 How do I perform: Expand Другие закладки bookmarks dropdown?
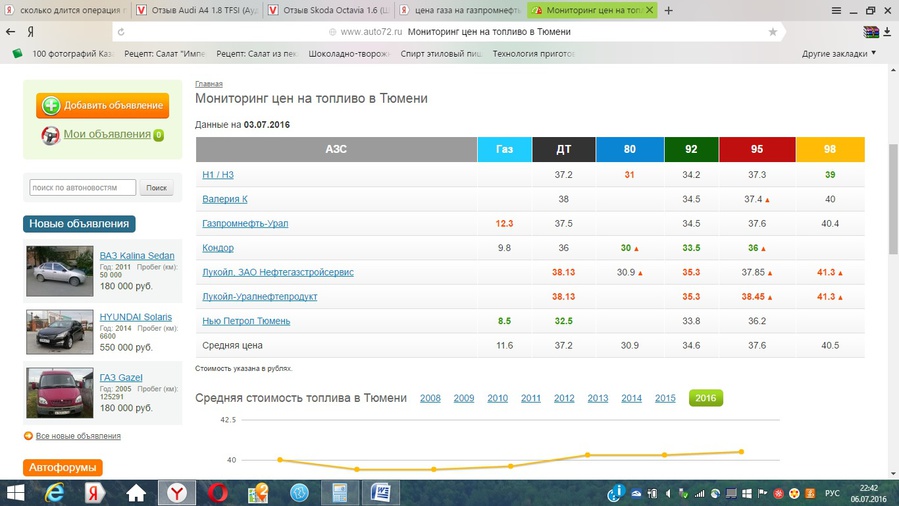pyautogui.click(x=839, y=53)
